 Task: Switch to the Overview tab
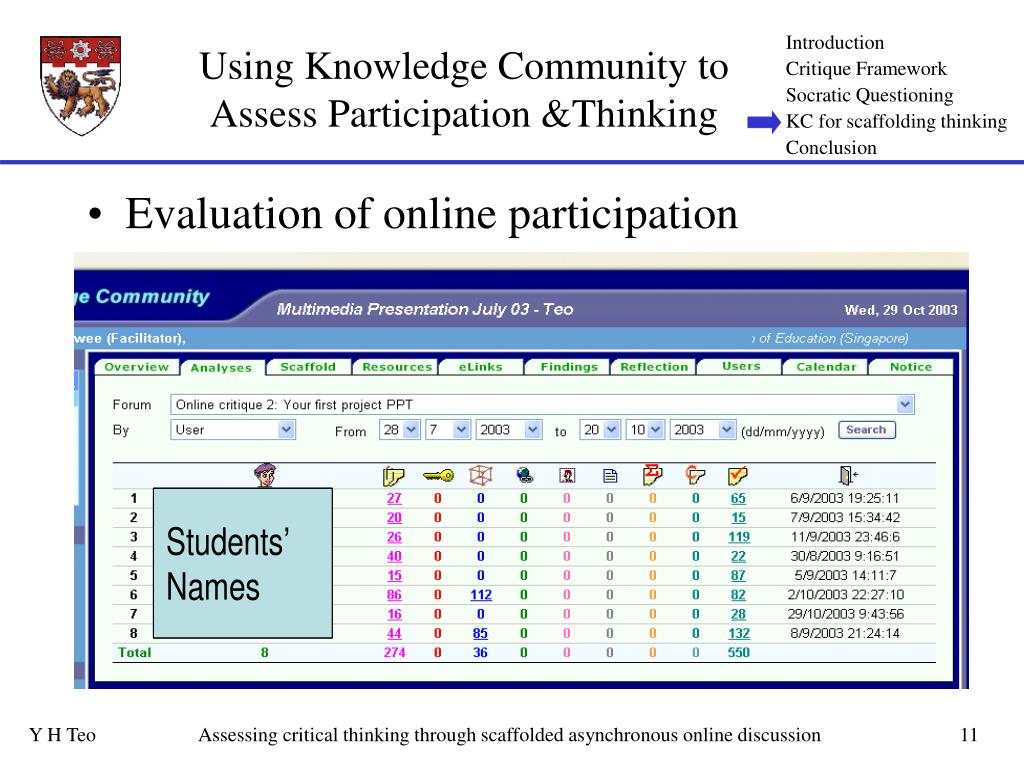(x=136, y=367)
